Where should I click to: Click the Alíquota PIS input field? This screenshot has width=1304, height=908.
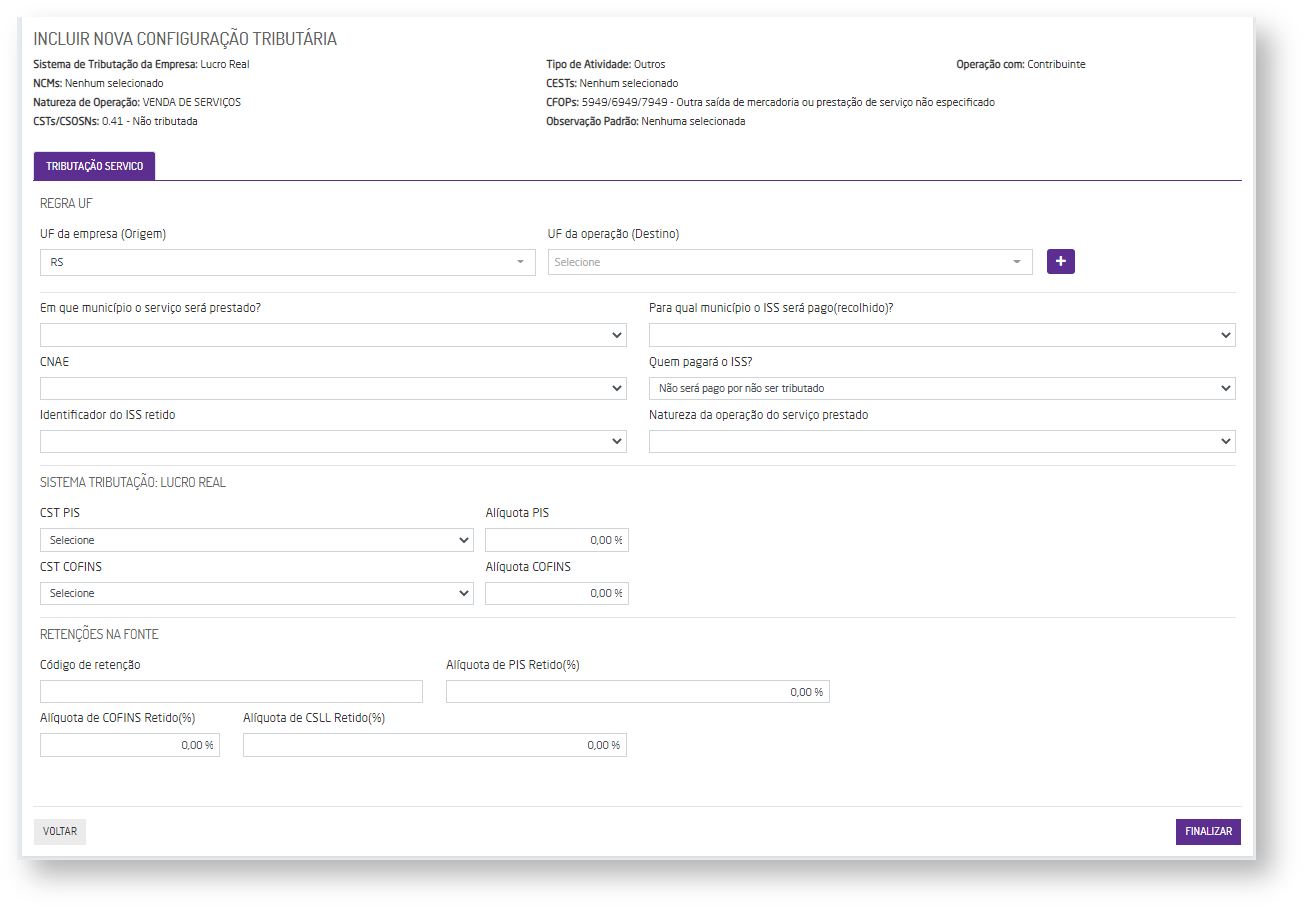pos(557,540)
